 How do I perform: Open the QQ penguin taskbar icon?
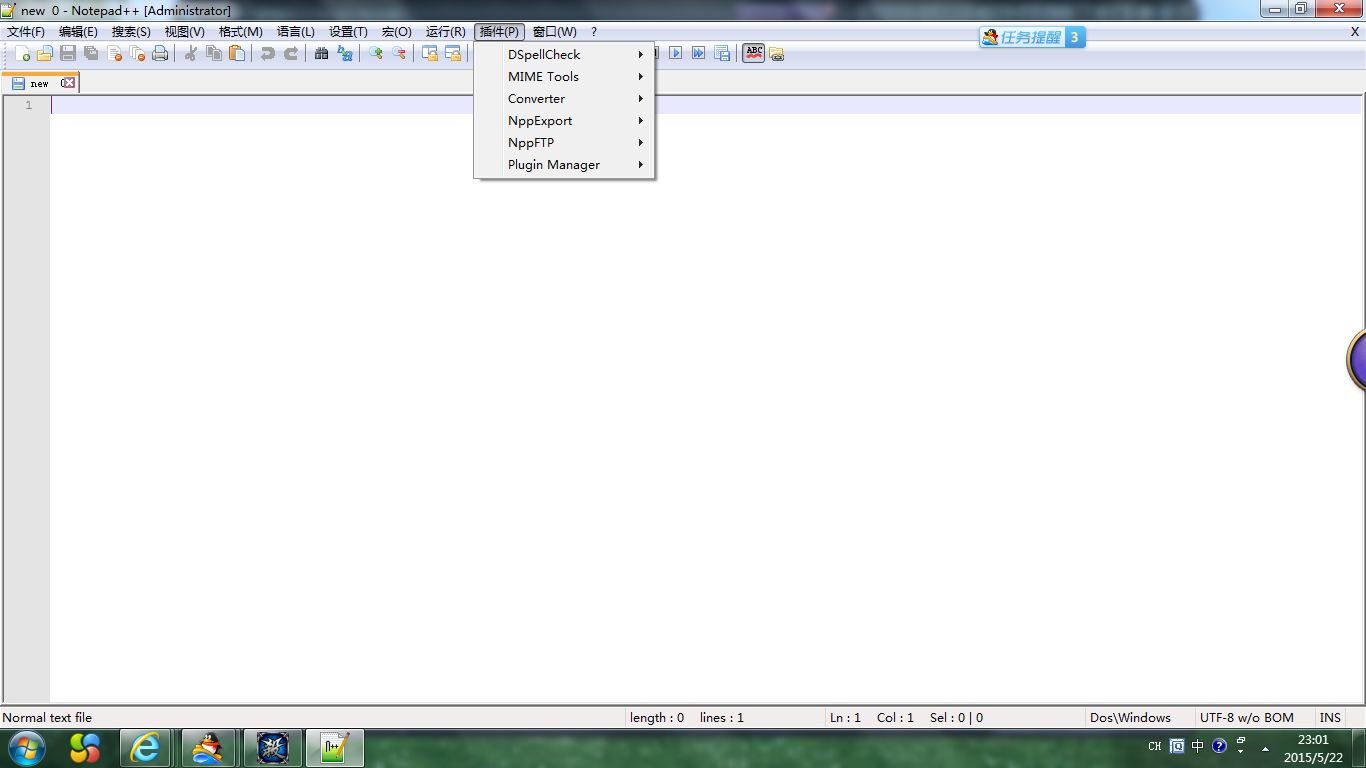(209, 747)
